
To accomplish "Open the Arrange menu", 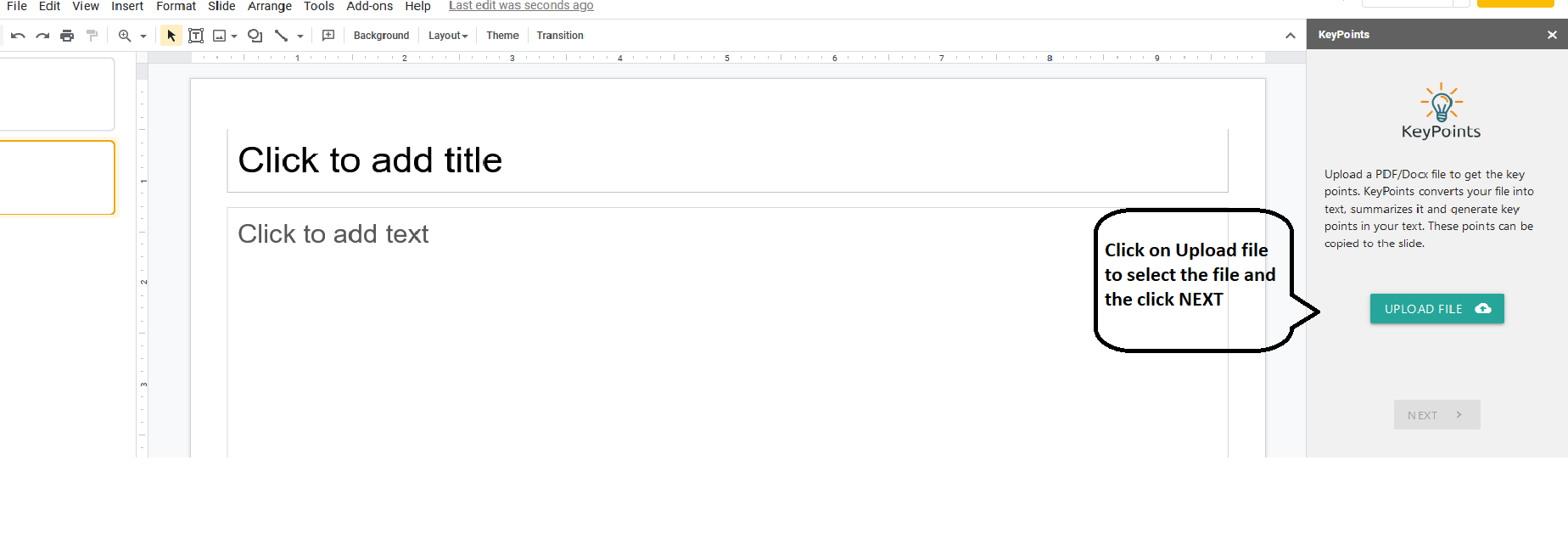I will 269,7.
